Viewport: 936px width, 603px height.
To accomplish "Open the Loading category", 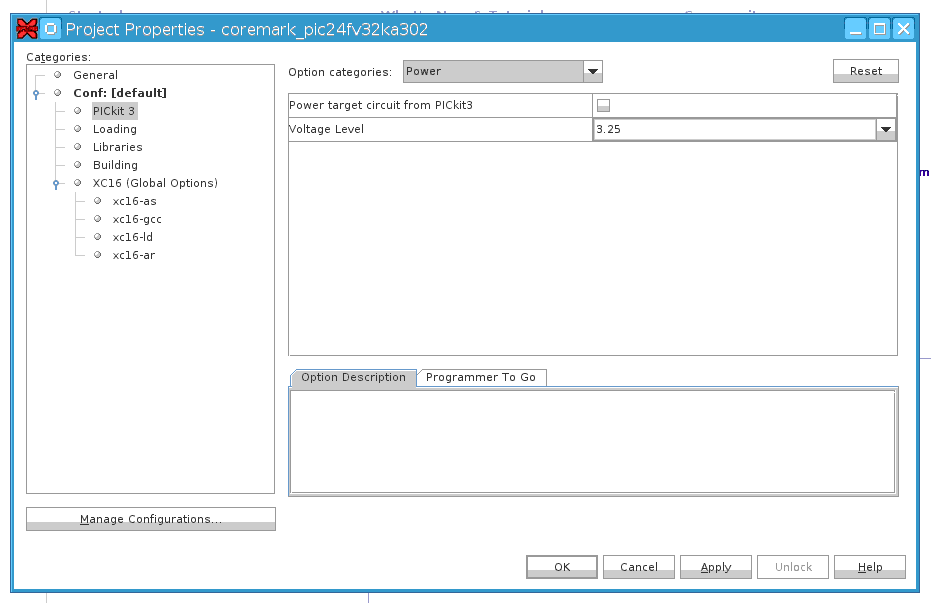I will (x=115, y=129).
